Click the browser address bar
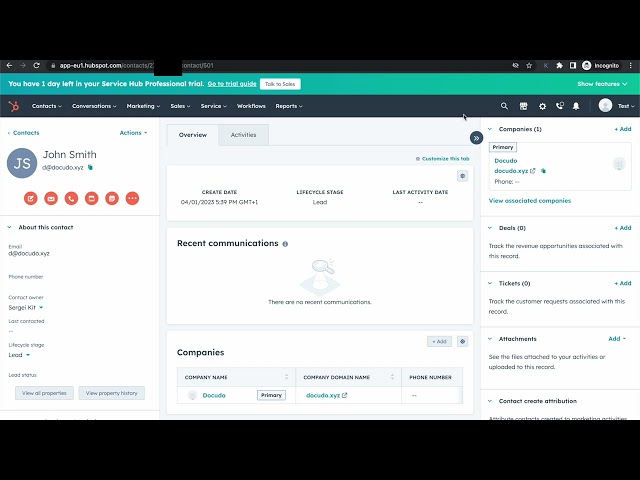Image resolution: width=640 pixels, height=480 pixels. 278,65
